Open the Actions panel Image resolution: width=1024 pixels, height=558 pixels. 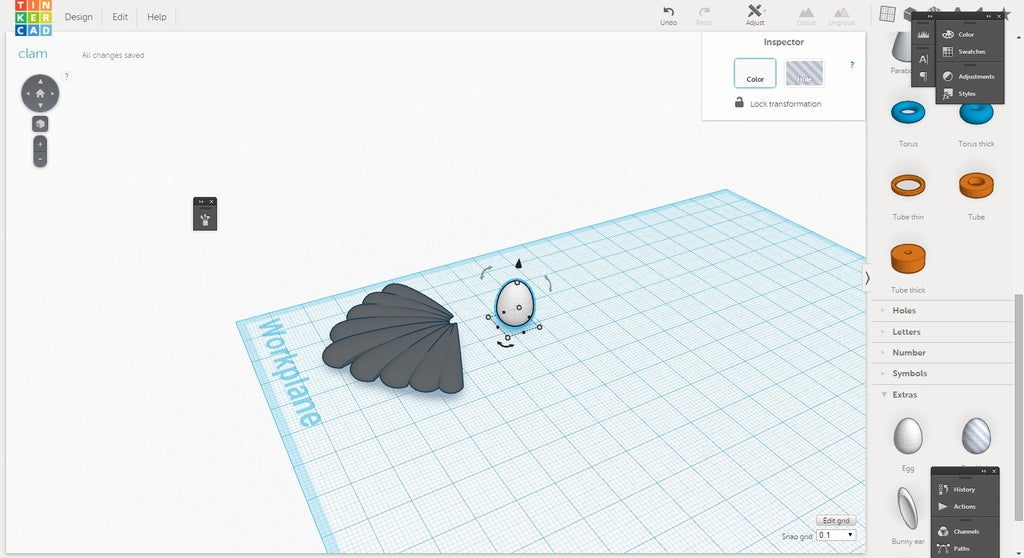coord(958,506)
